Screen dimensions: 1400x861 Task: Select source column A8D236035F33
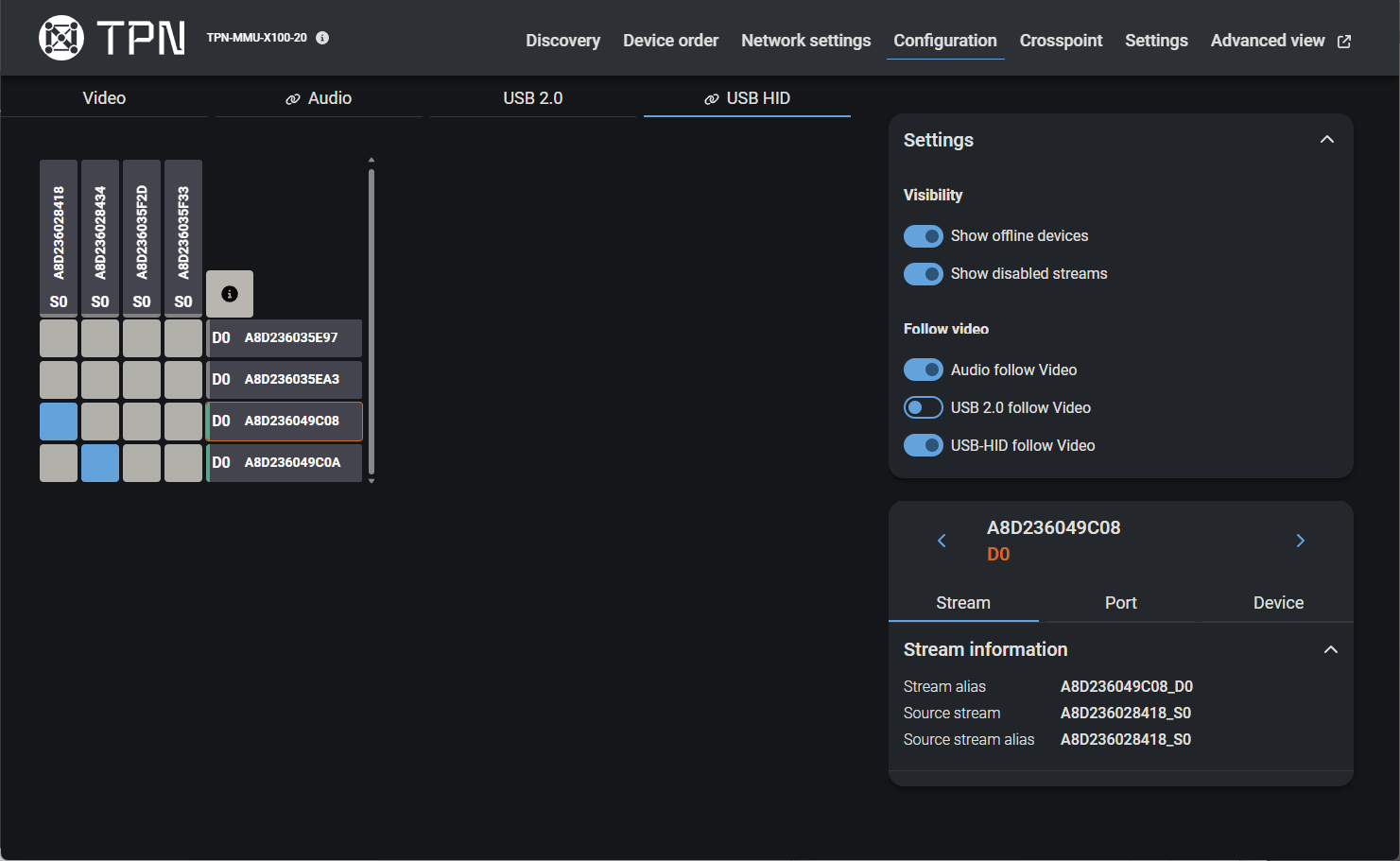tap(183, 237)
